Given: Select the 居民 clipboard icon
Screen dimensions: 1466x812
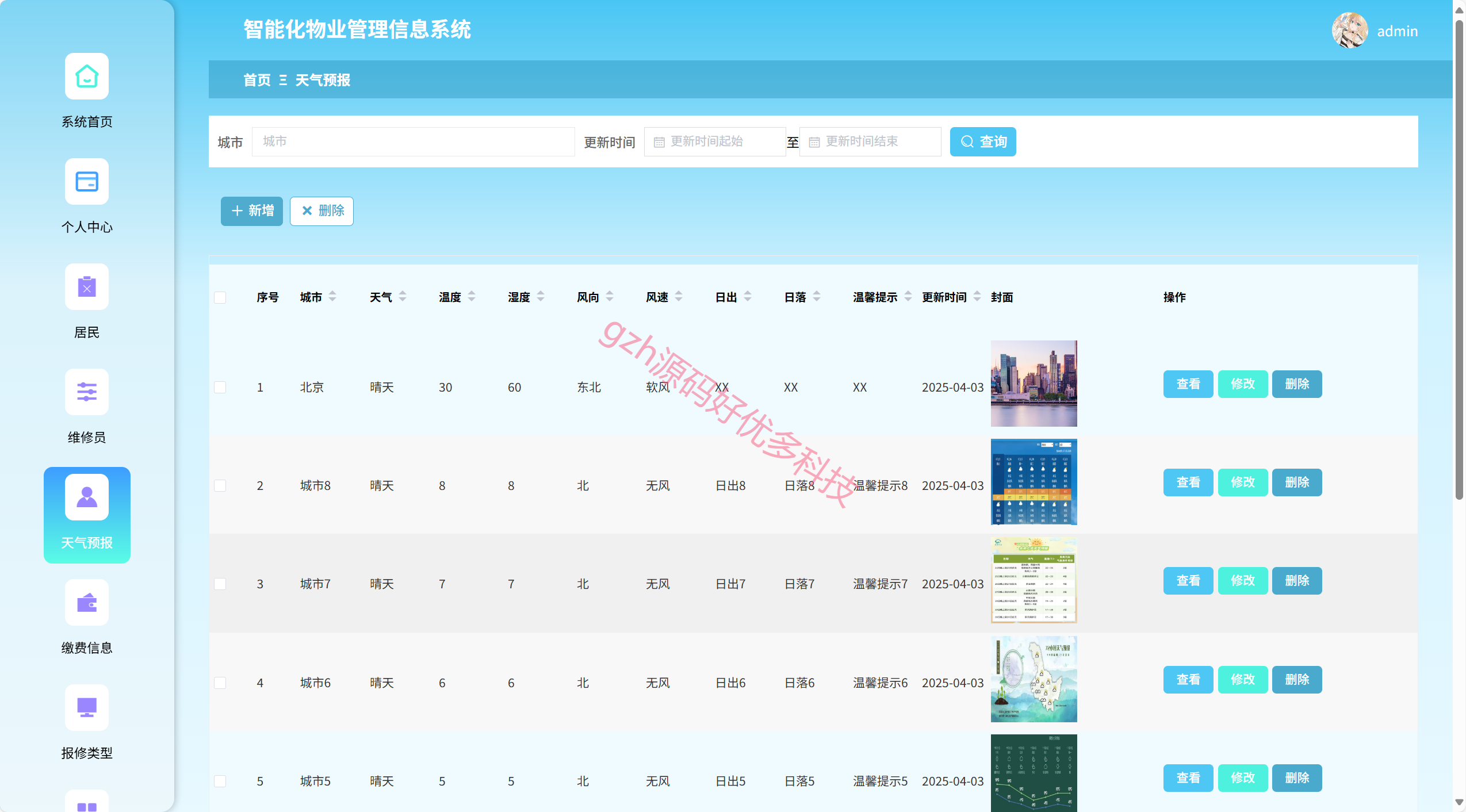Looking at the screenshot, I should [x=87, y=287].
